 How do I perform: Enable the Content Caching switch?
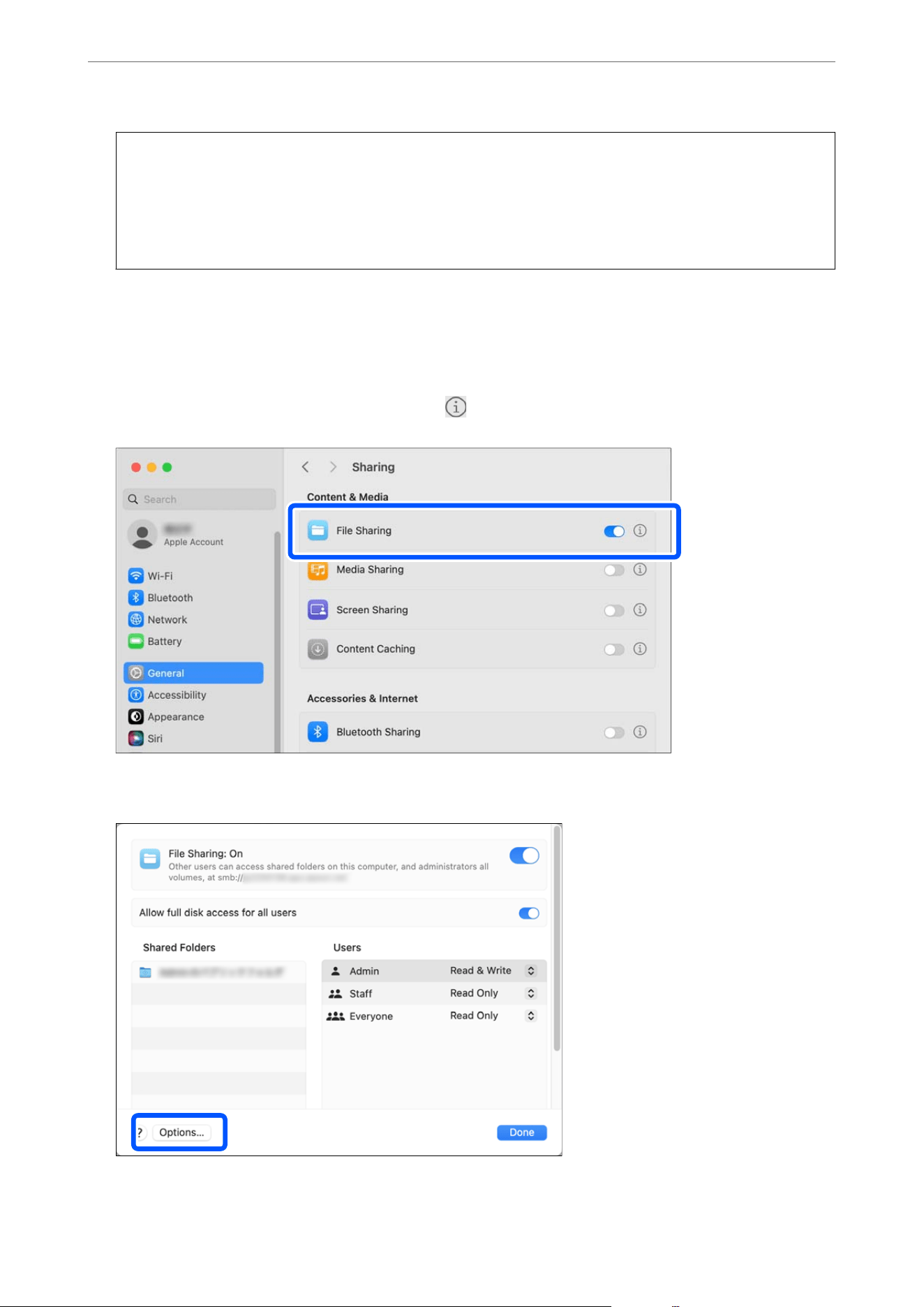tap(614, 649)
